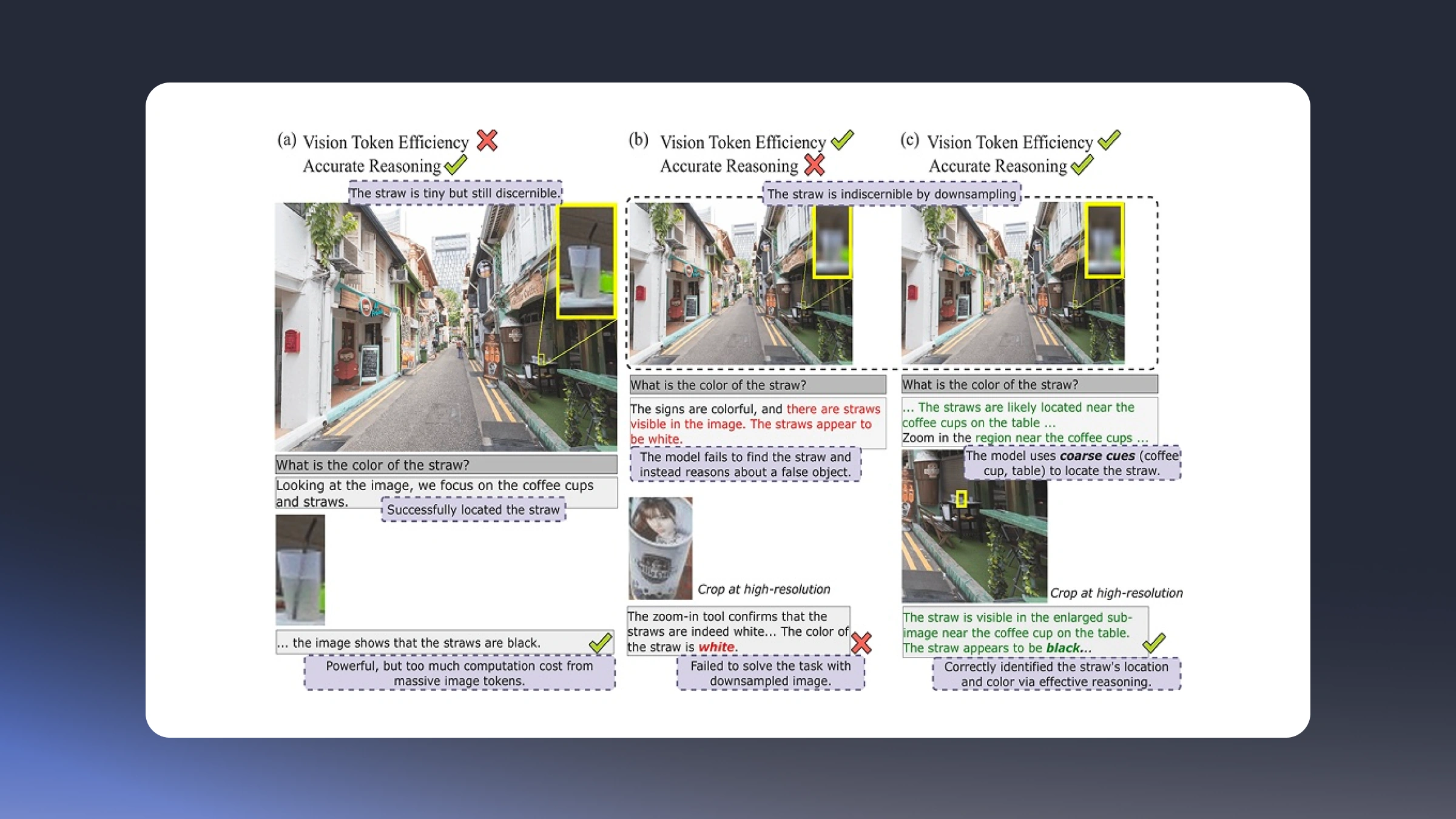
Task: Click 'Accurate Reasoning' heading in panel (b)
Action: [x=729, y=166]
